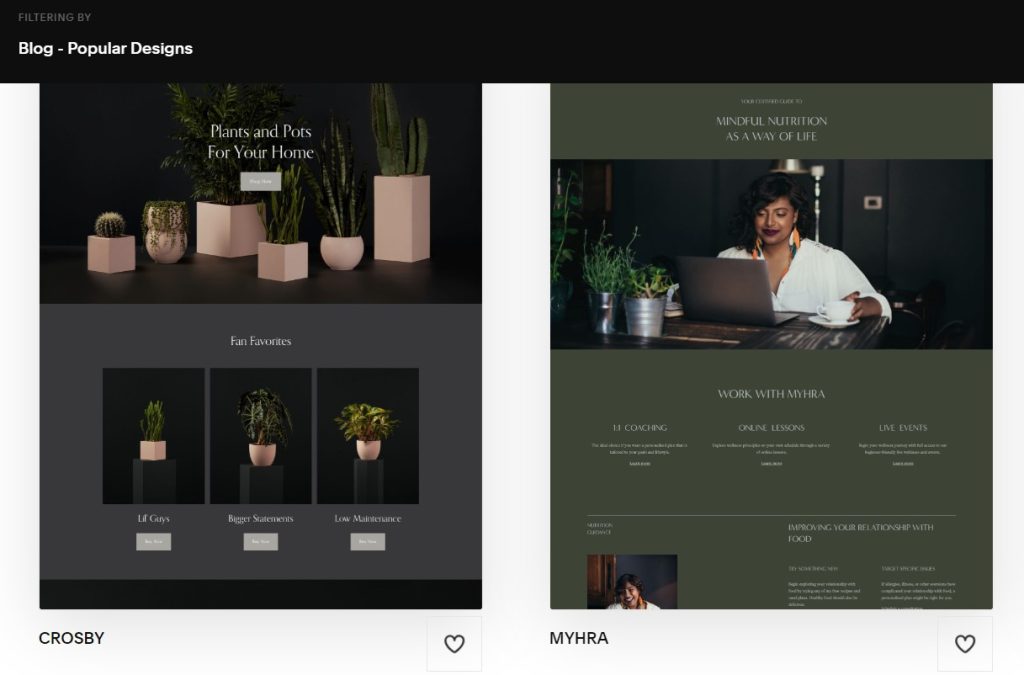Click the Blog - Popular Designs filter title
1024x675 pixels.
click(x=105, y=48)
